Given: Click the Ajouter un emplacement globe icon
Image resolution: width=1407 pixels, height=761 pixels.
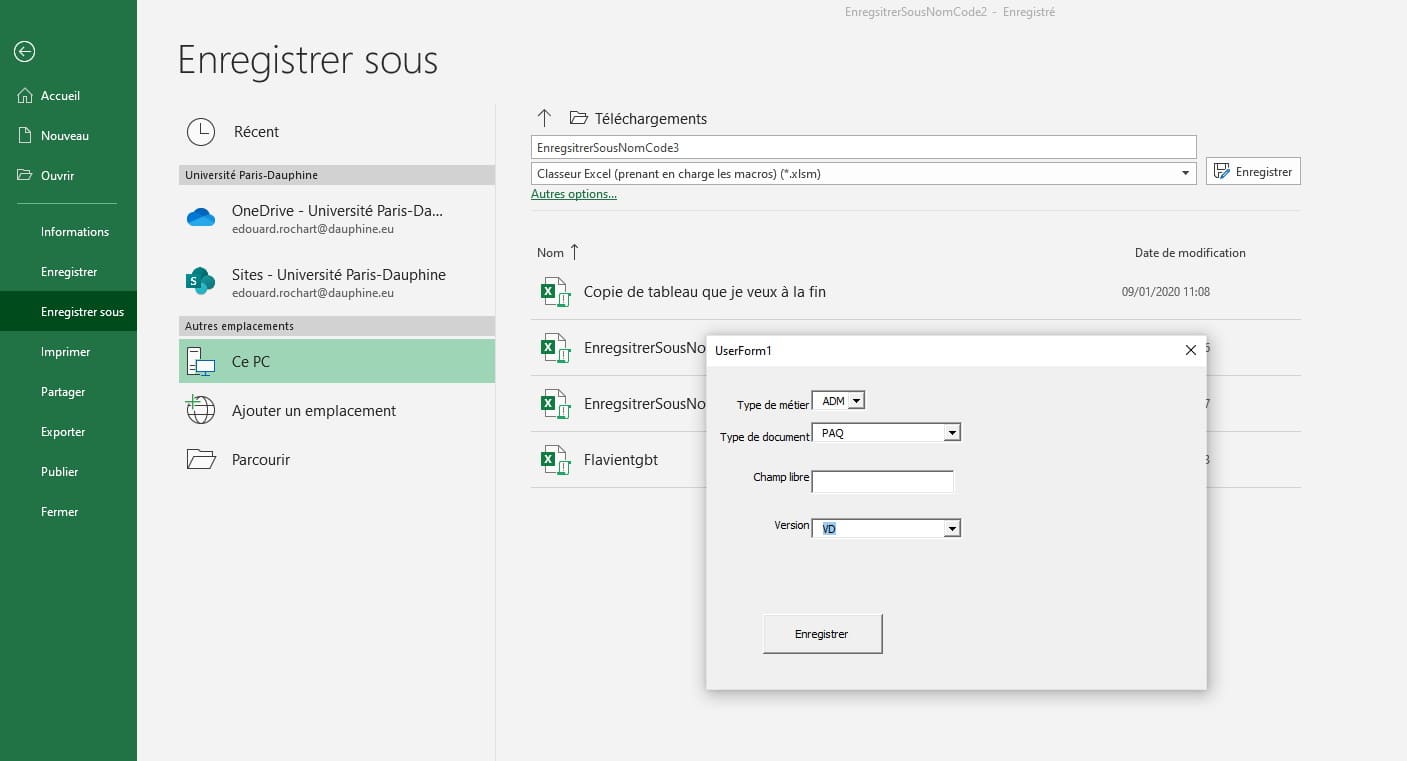Looking at the screenshot, I should tap(201, 410).
